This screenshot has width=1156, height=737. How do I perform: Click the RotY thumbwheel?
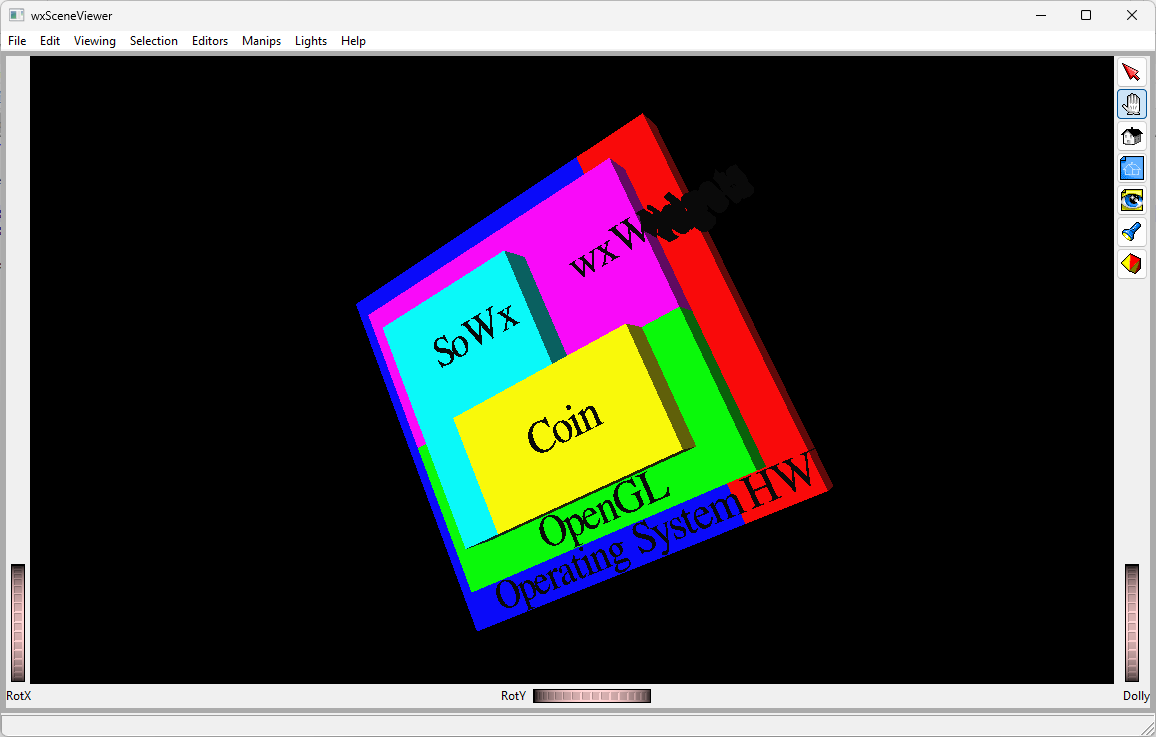(x=592, y=696)
